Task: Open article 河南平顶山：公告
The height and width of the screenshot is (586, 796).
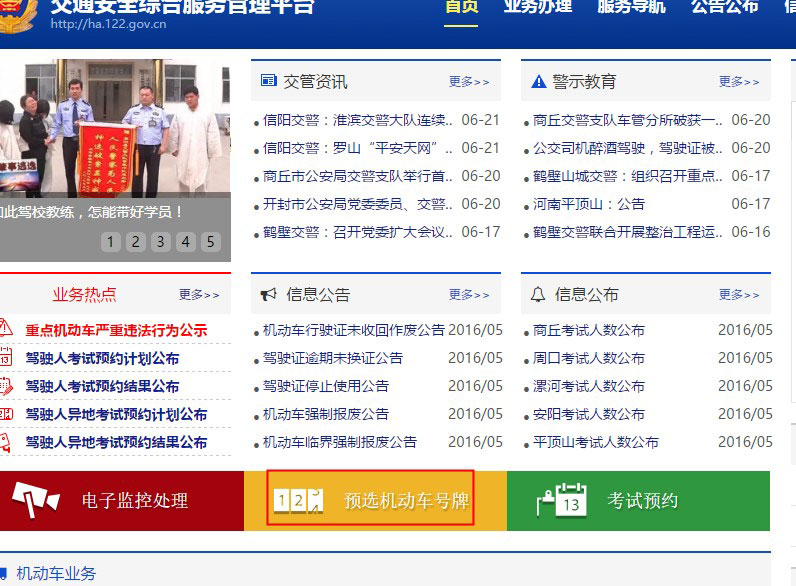Action: (x=589, y=204)
